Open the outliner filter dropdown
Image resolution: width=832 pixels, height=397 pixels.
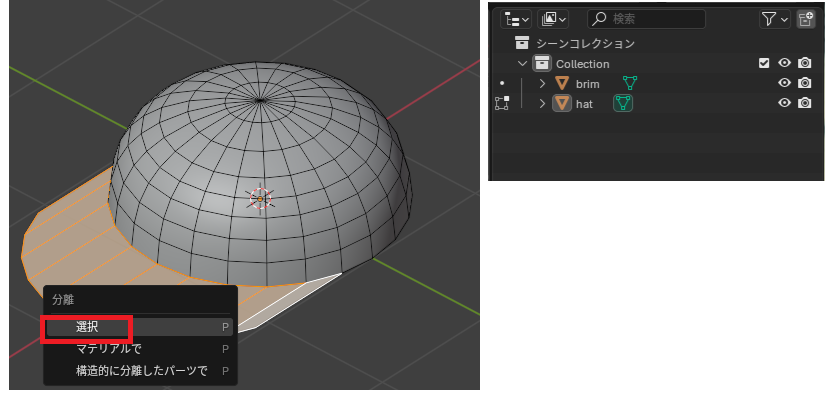pos(775,20)
